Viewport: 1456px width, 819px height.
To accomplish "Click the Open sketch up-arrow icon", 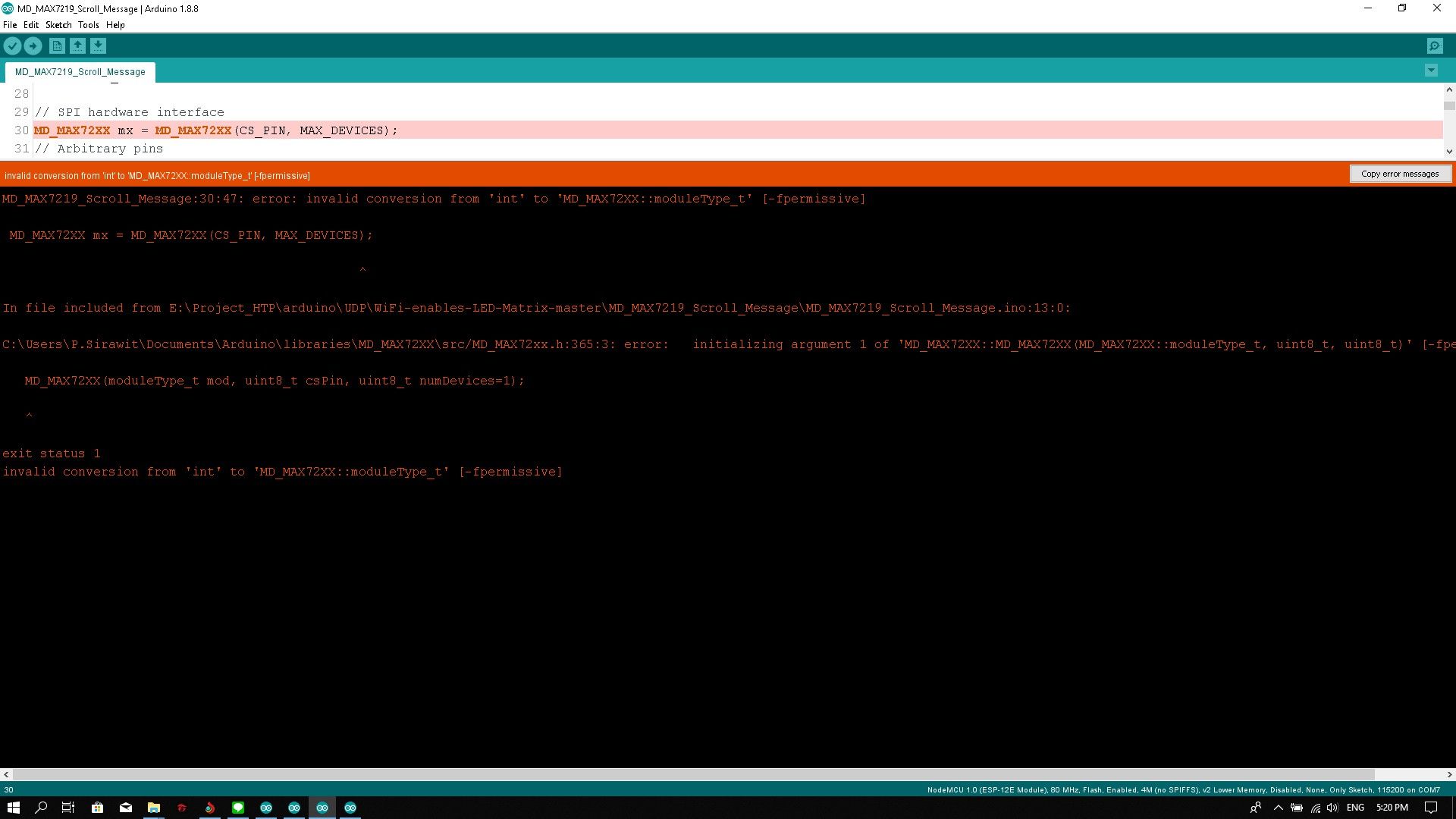I will [x=77, y=46].
